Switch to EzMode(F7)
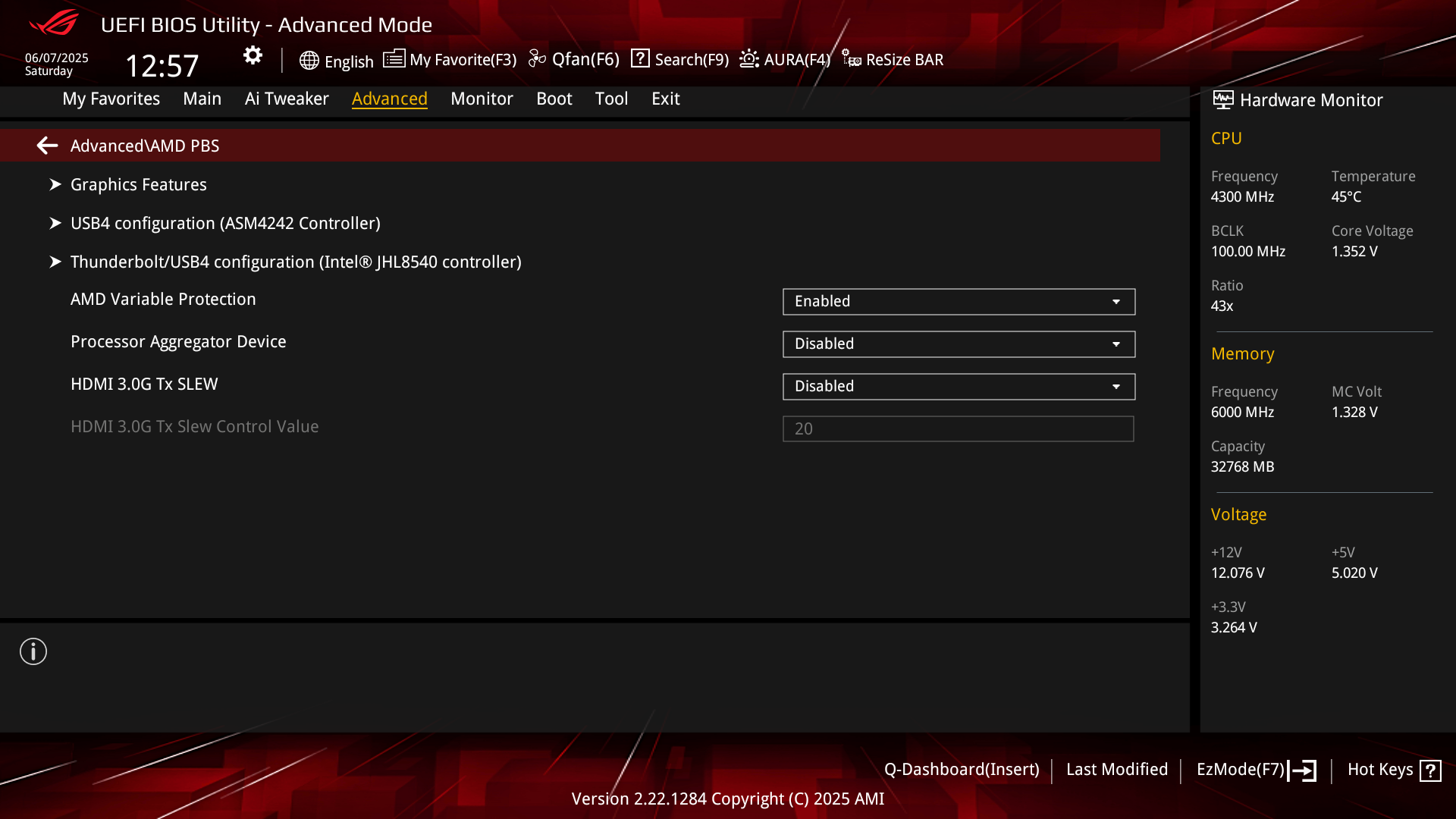The height and width of the screenshot is (819, 1456). click(1241, 770)
